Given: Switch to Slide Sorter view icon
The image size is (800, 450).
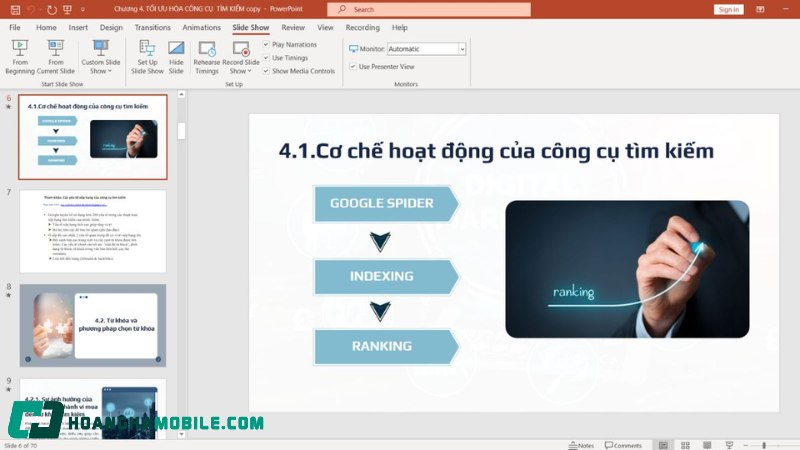Looking at the screenshot, I should click(x=685, y=445).
